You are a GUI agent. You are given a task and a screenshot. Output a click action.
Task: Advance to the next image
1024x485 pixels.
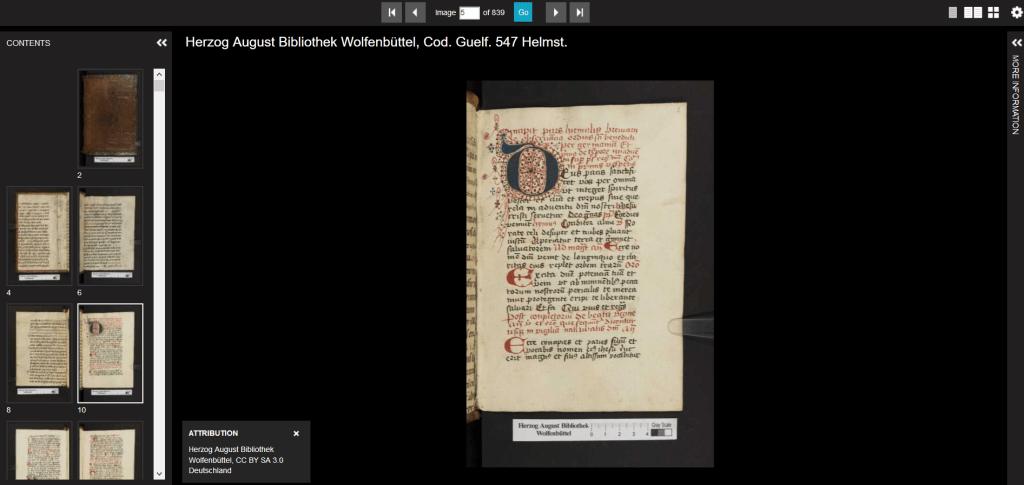(555, 12)
